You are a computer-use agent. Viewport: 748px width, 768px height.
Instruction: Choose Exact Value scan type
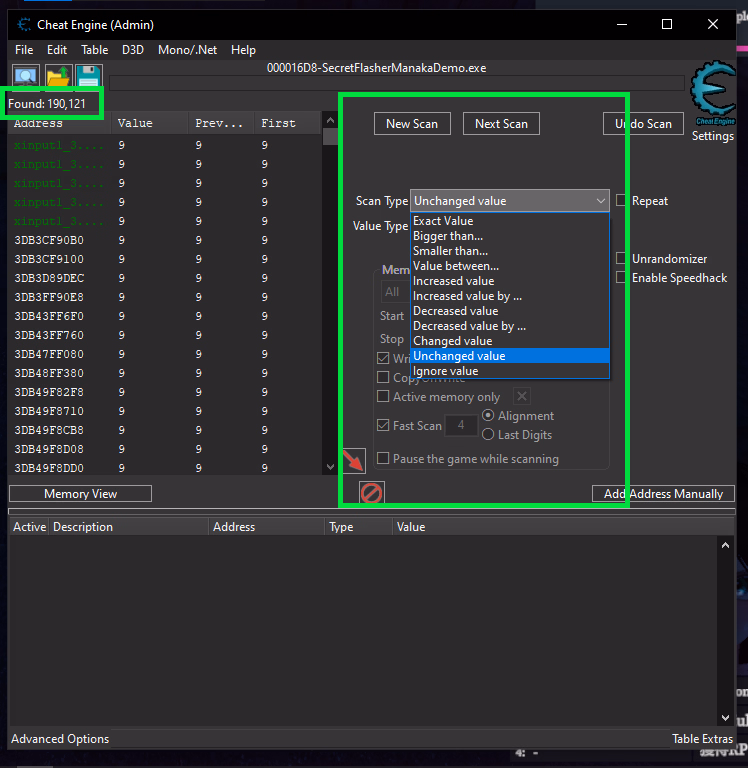(510, 221)
